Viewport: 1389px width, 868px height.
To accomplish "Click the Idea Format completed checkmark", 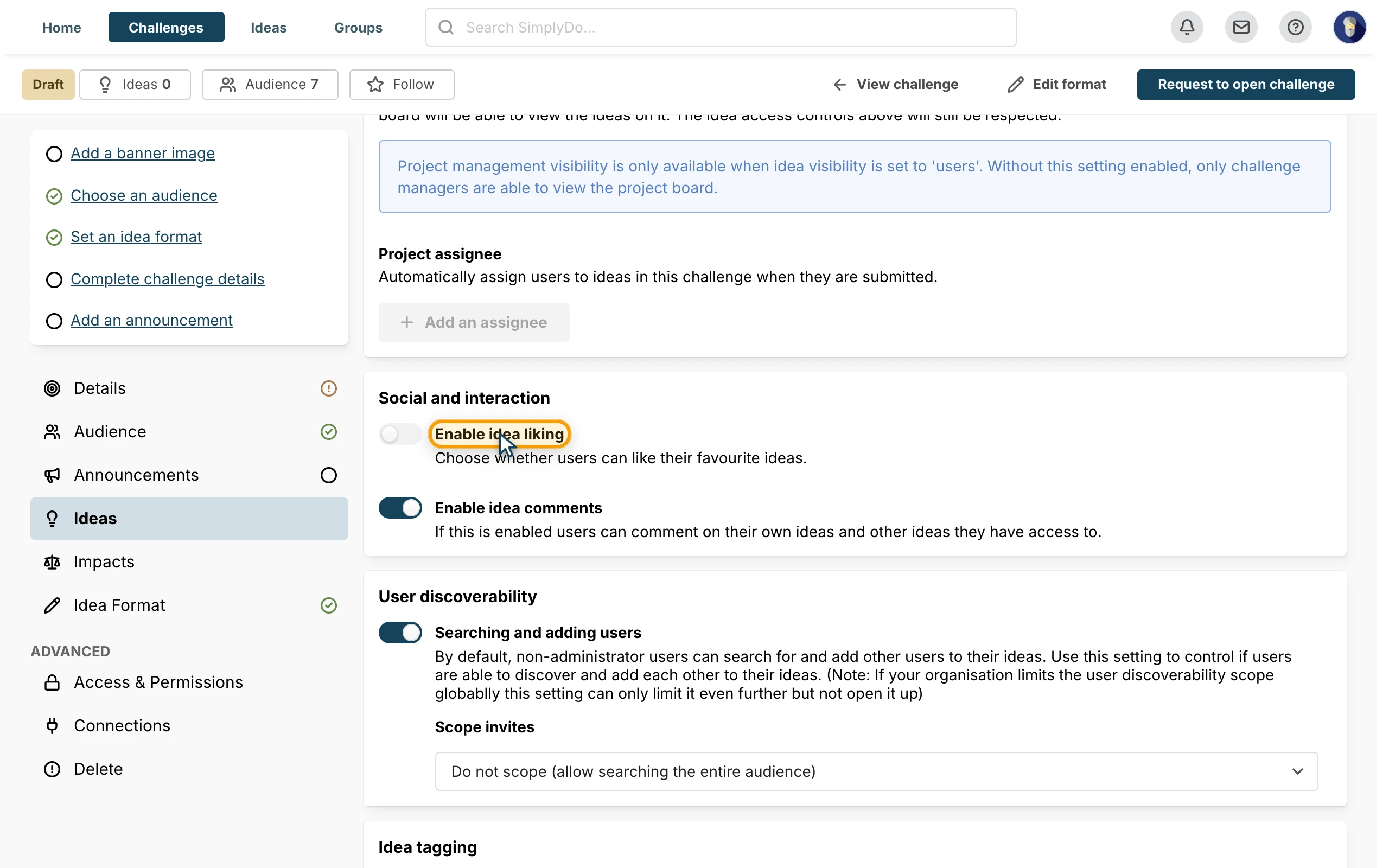I will click(x=328, y=605).
